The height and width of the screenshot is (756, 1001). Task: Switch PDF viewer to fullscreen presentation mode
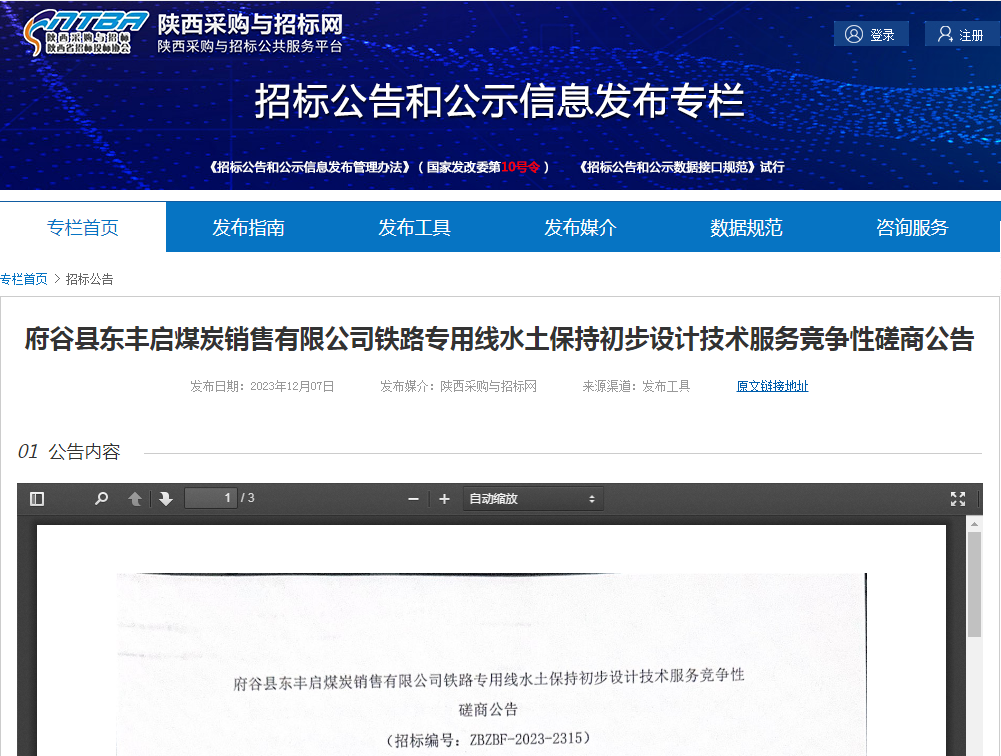coord(958,499)
